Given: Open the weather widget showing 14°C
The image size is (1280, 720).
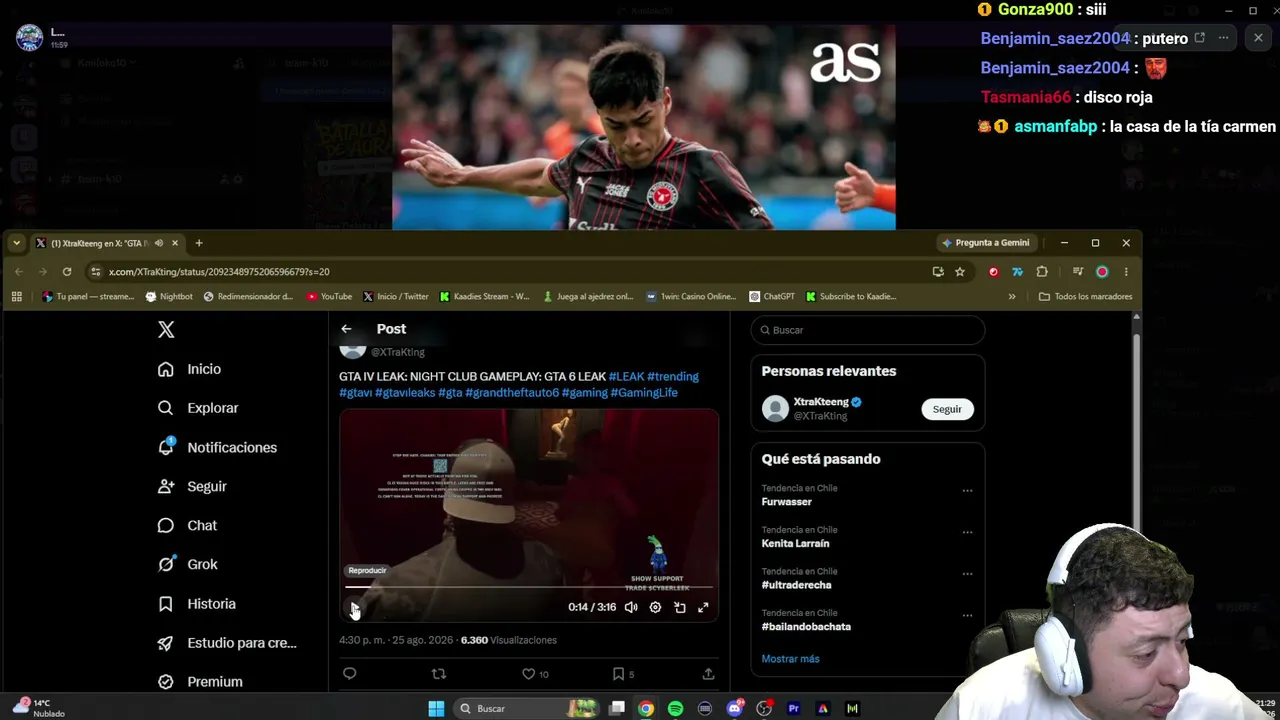Looking at the screenshot, I should click(x=39, y=708).
